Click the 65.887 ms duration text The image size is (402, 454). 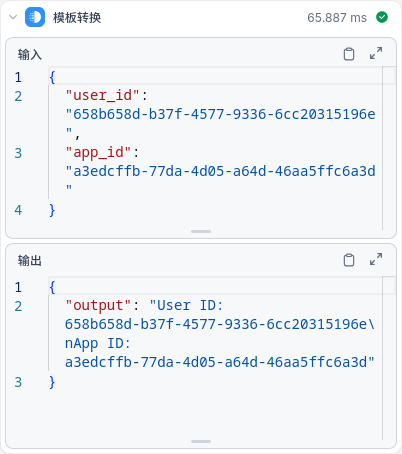coord(337,18)
